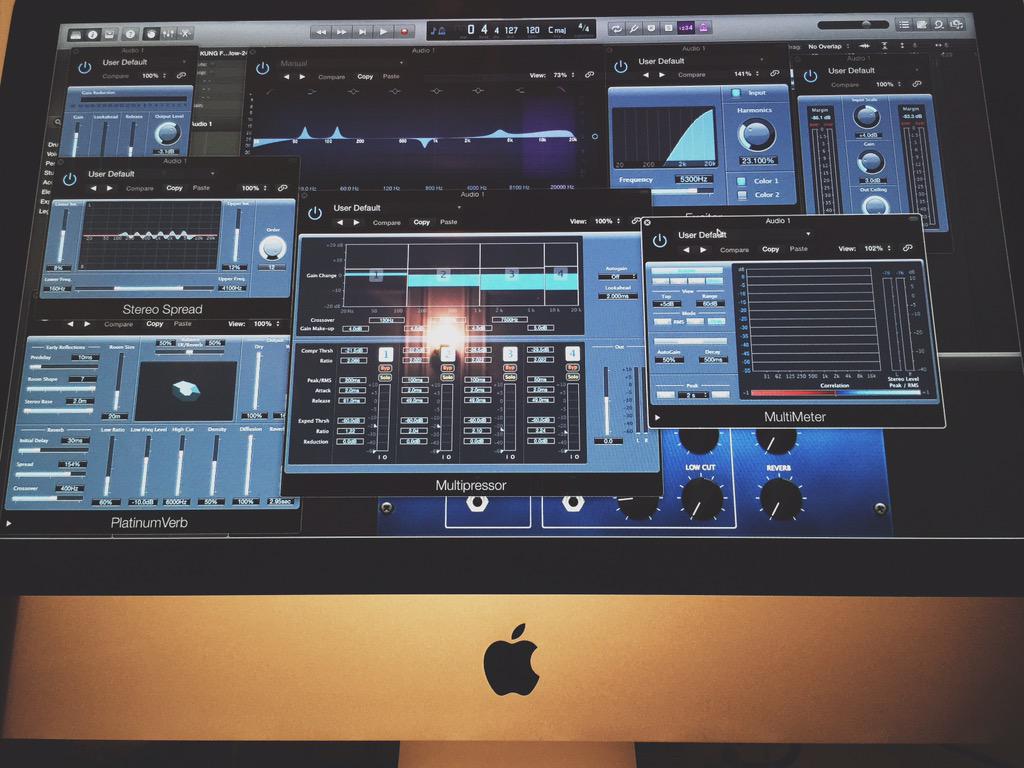
Task: Bypass Multipressor with its power button
Action: pyautogui.click(x=315, y=213)
